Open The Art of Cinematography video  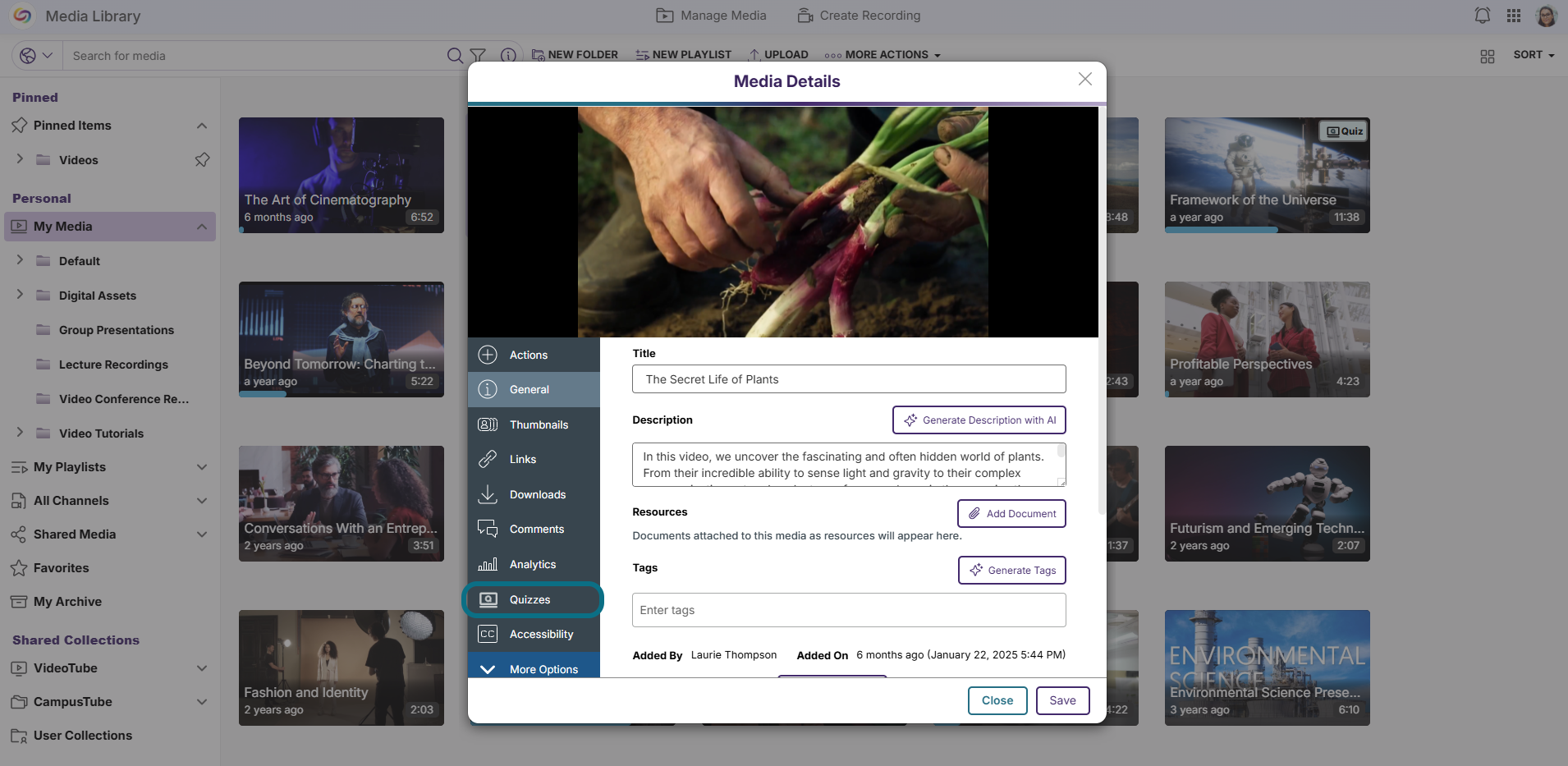click(x=342, y=175)
